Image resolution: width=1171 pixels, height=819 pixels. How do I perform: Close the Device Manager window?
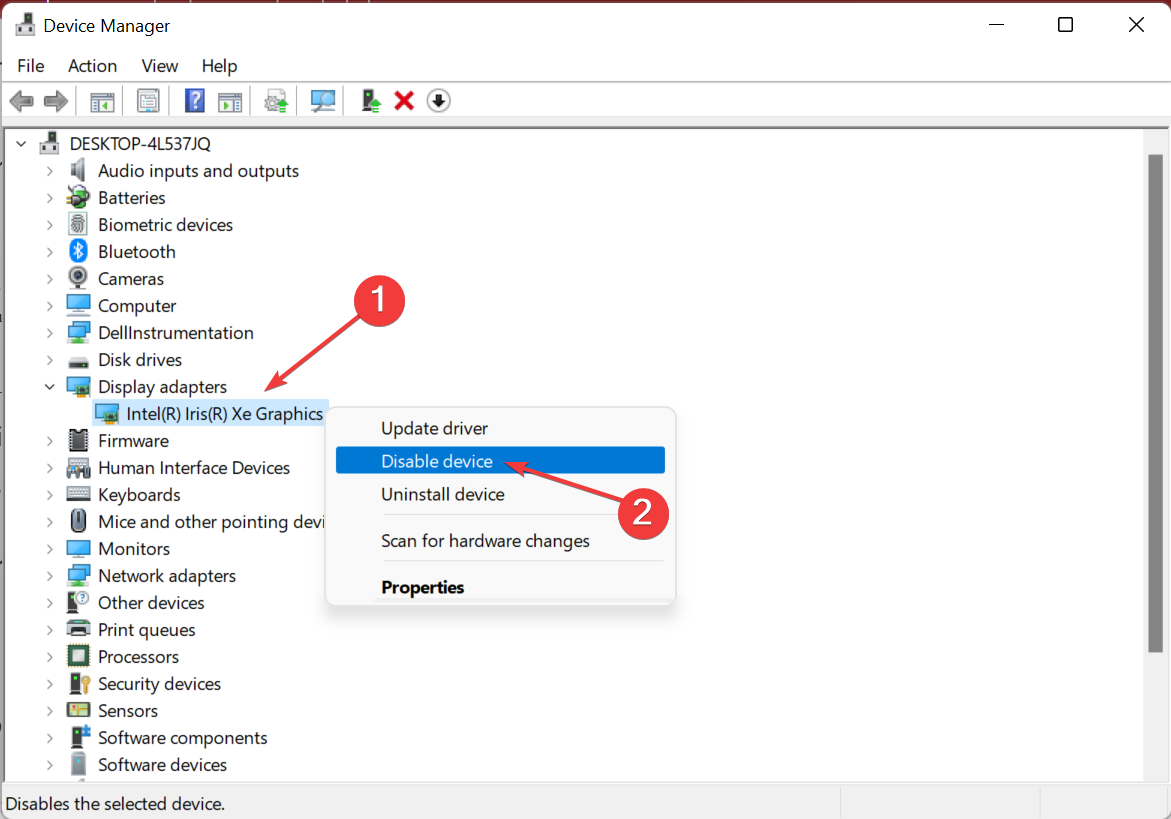coord(1136,25)
